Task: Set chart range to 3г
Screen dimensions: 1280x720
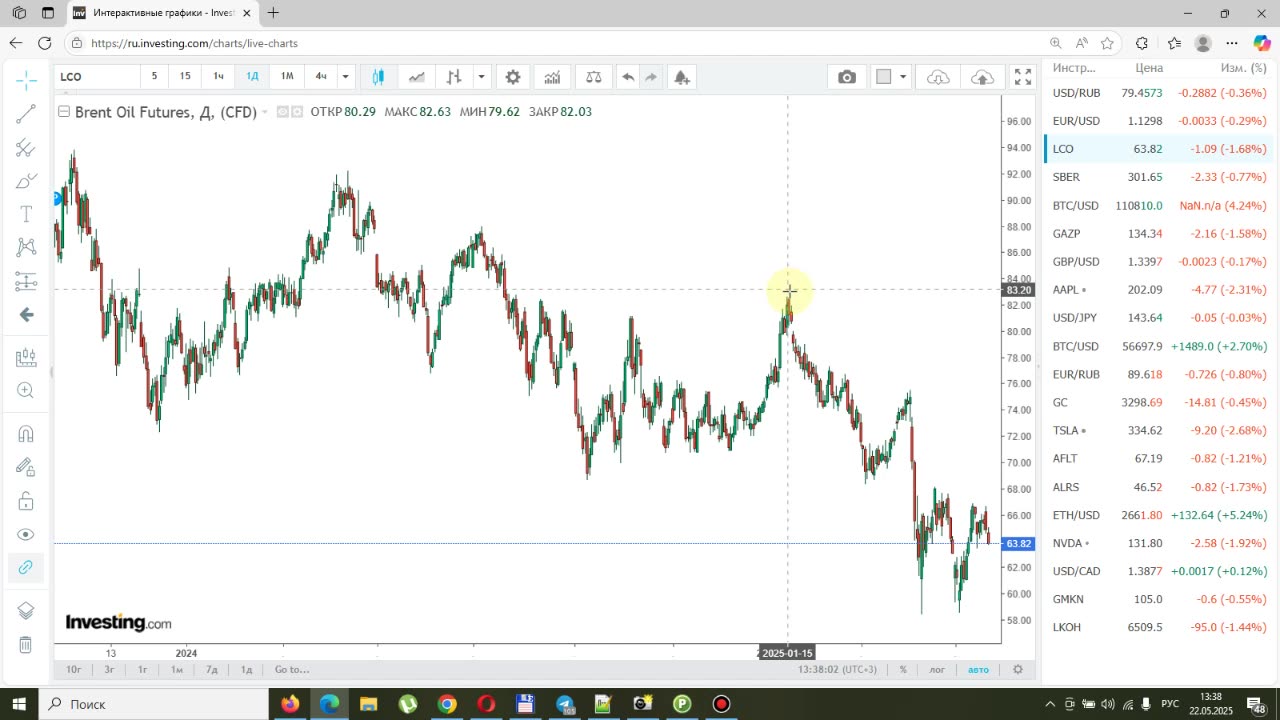Action: click(x=109, y=669)
